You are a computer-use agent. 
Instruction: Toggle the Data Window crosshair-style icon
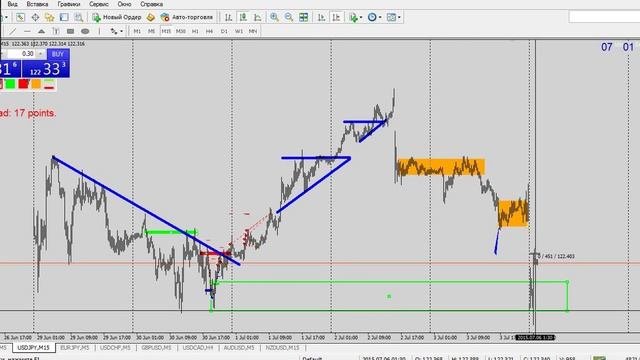(x=35, y=17)
